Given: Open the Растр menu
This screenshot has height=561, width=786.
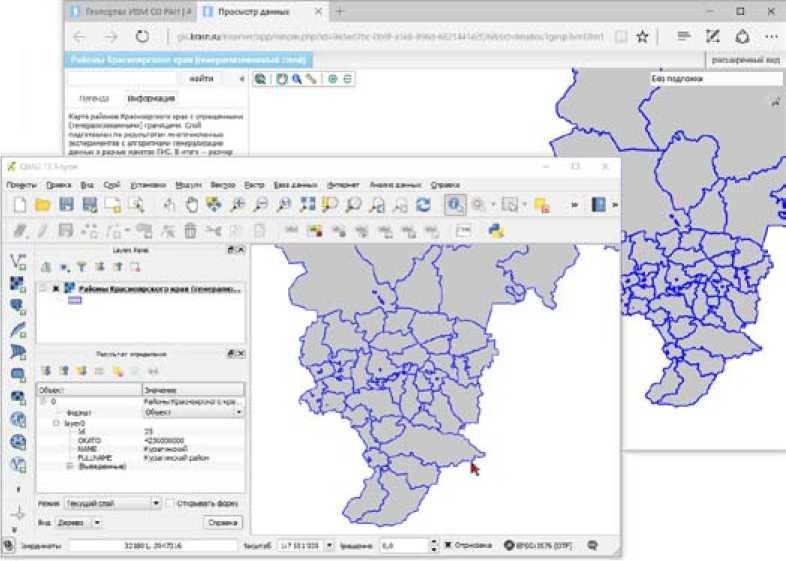Looking at the screenshot, I should [254, 185].
